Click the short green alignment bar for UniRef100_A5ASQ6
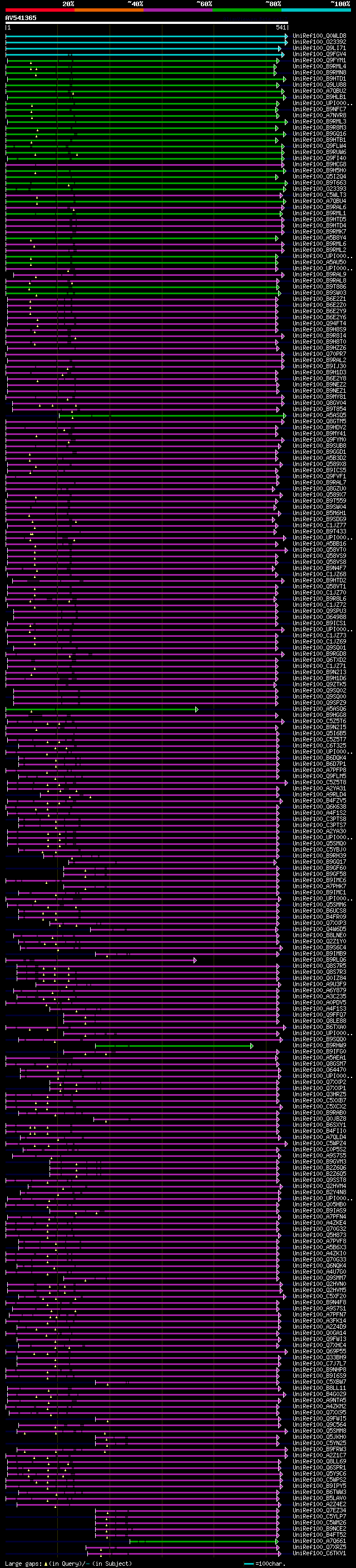 102,709
